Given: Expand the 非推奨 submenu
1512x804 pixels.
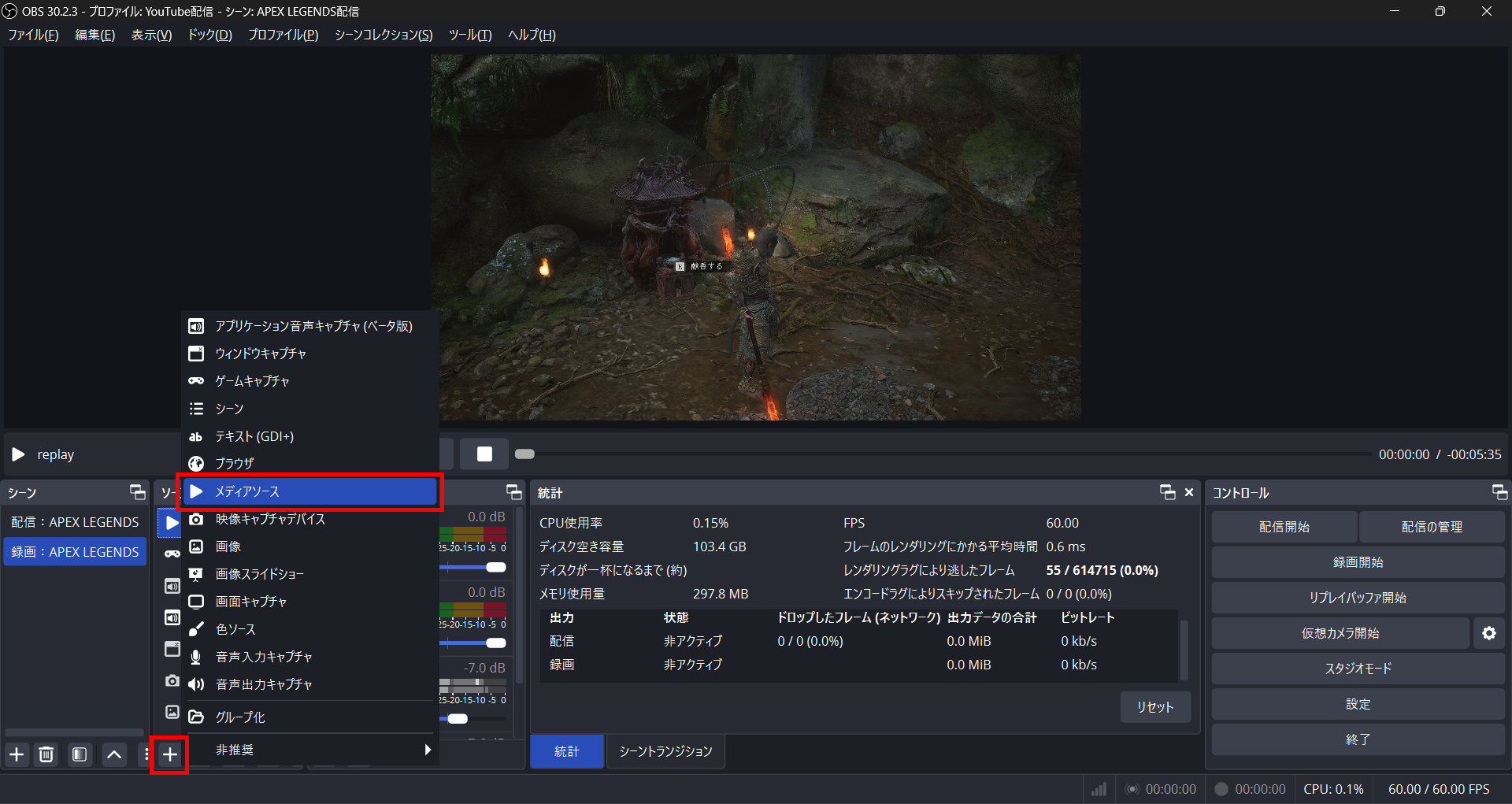Looking at the screenshot, I should (310, 750).
